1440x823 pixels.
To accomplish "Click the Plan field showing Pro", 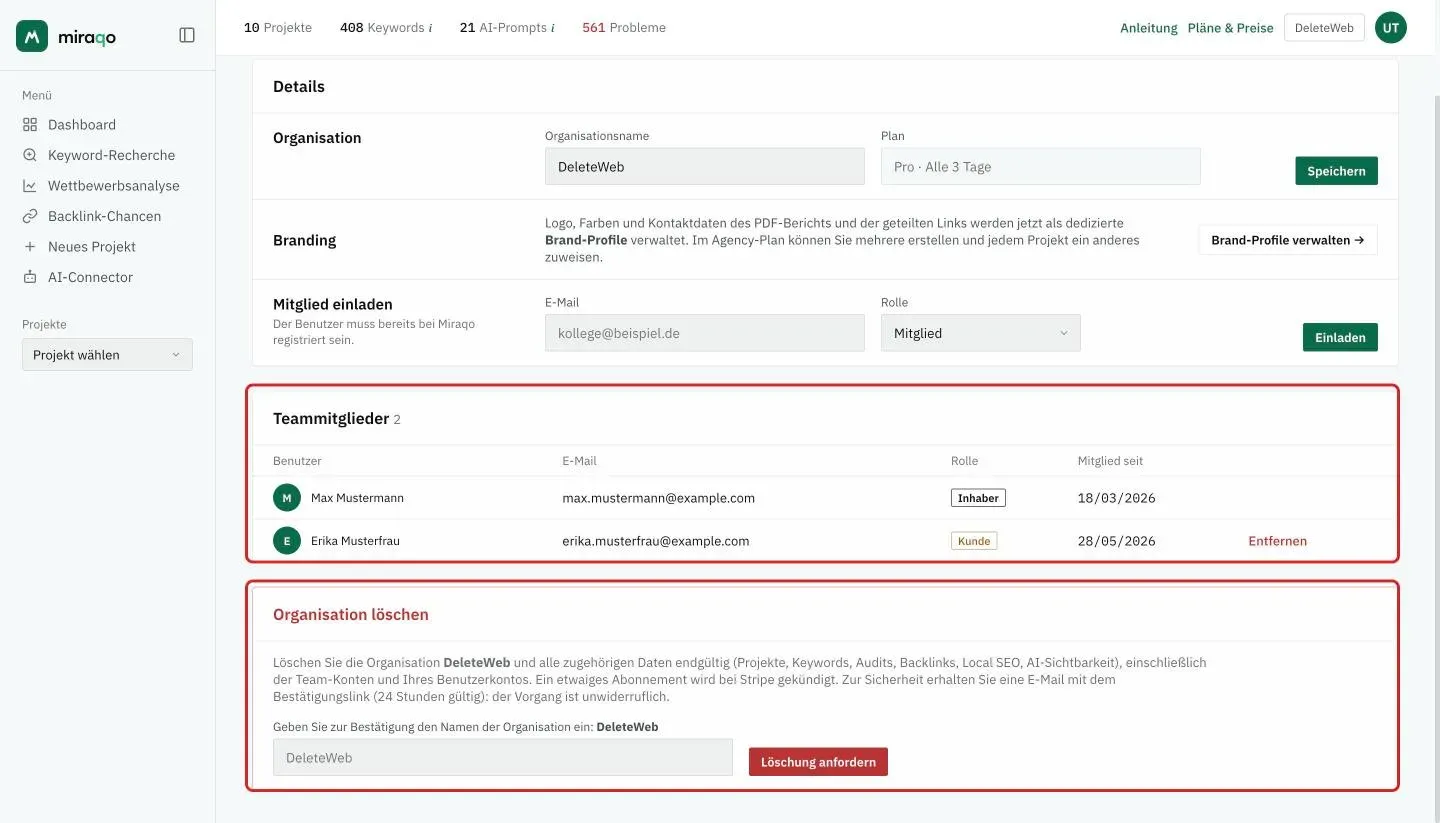I will [x=1041, y=167].
